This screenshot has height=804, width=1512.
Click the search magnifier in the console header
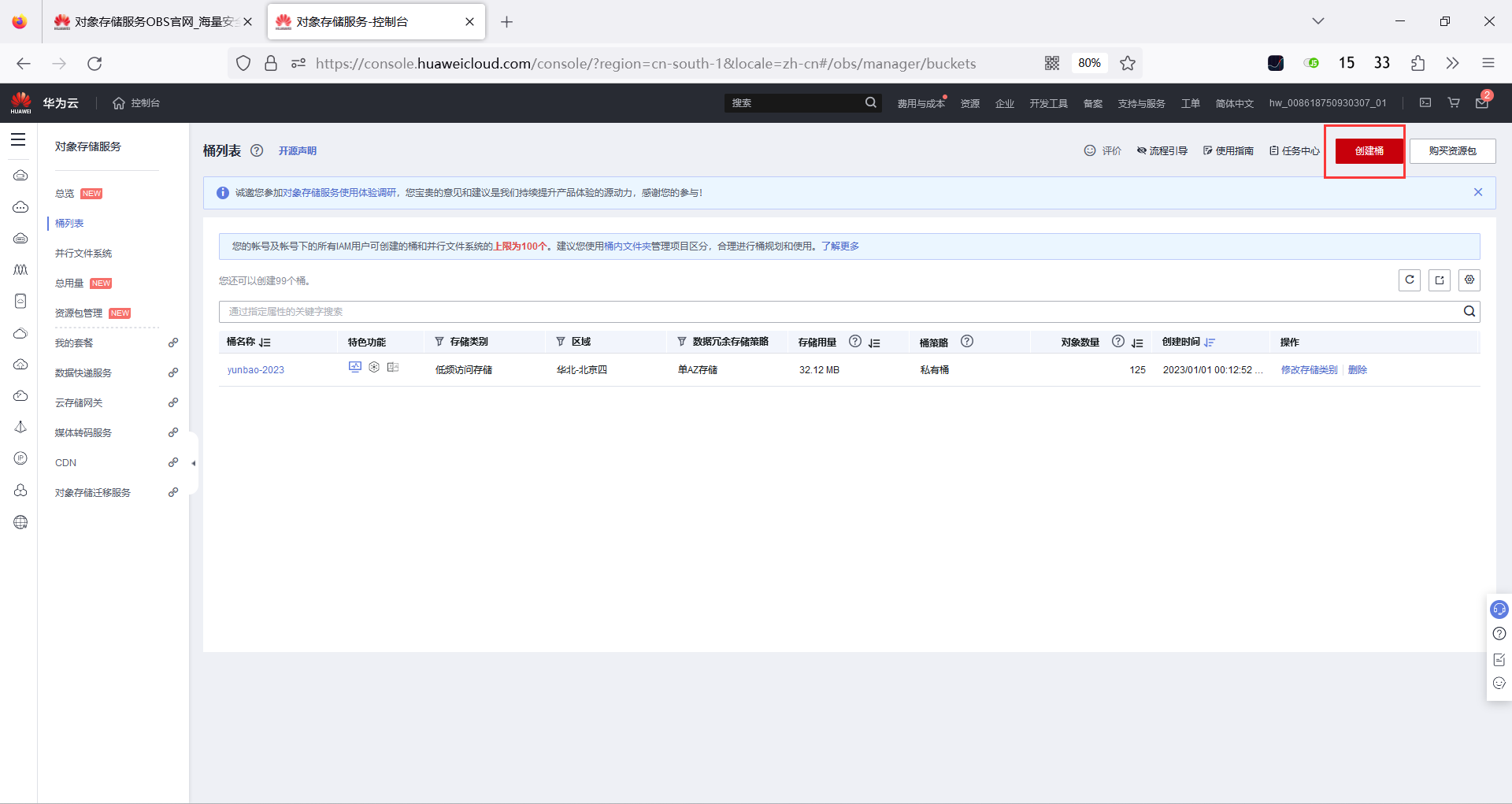tap(870, 102)
